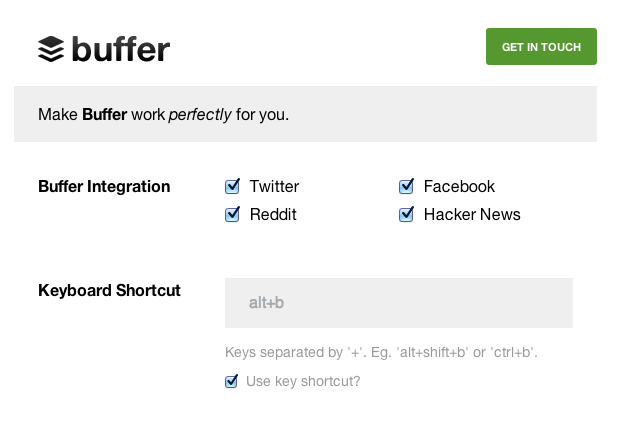
Task: Click the Buffer stacked layers logo icon
Action: [x=51, y=49]
